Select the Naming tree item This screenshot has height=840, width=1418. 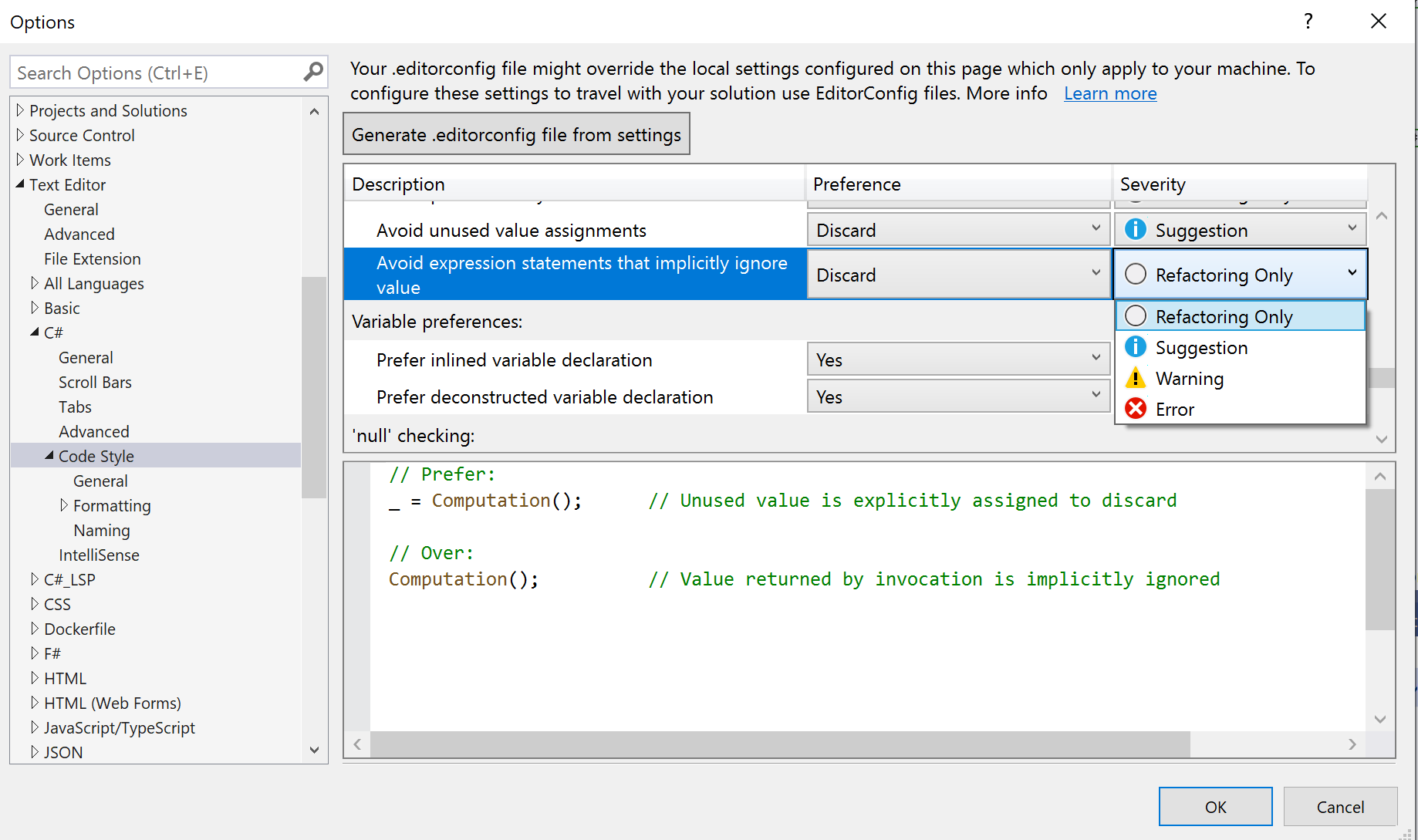point(101,530)
